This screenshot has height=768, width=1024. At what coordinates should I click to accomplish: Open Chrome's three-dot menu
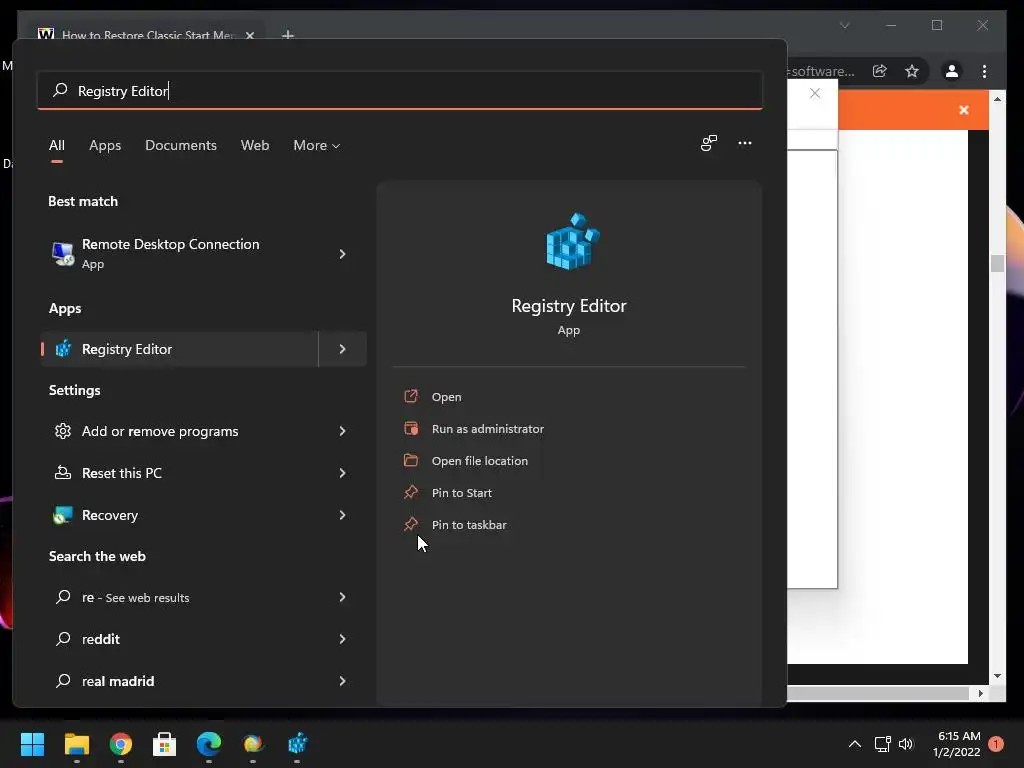(984, 71)
